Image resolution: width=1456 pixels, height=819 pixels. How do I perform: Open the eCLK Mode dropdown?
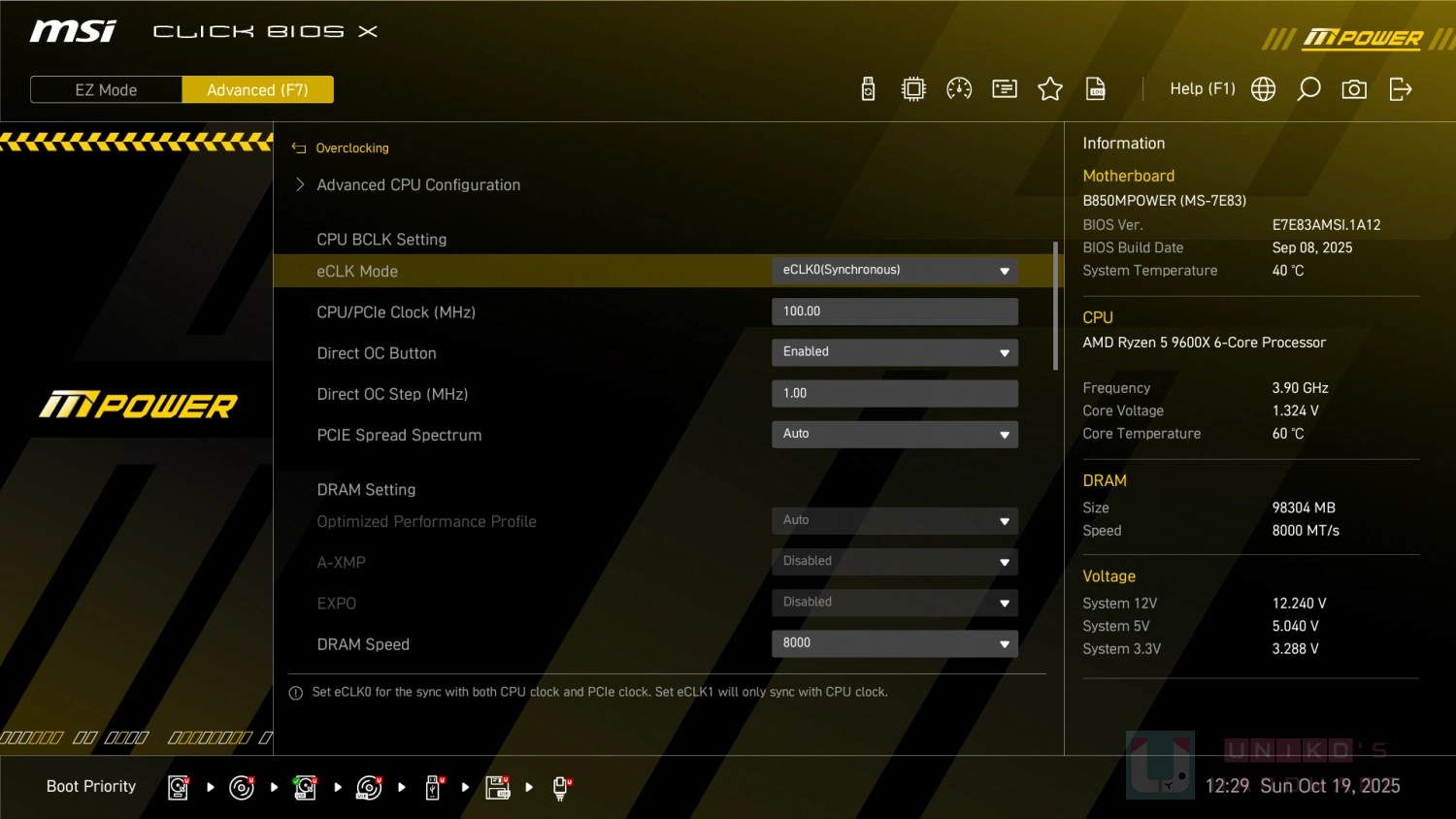(x=894, y=271)
